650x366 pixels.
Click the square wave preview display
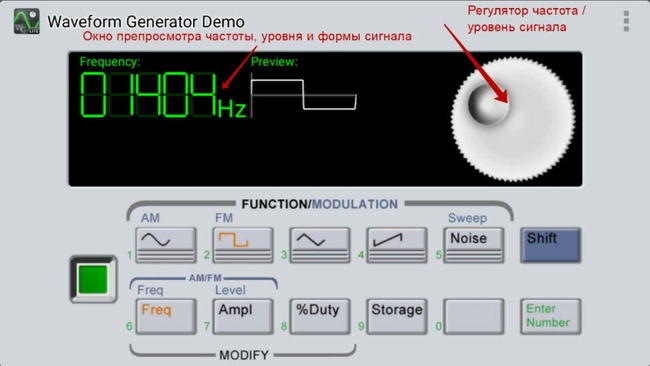pos(303,95)
